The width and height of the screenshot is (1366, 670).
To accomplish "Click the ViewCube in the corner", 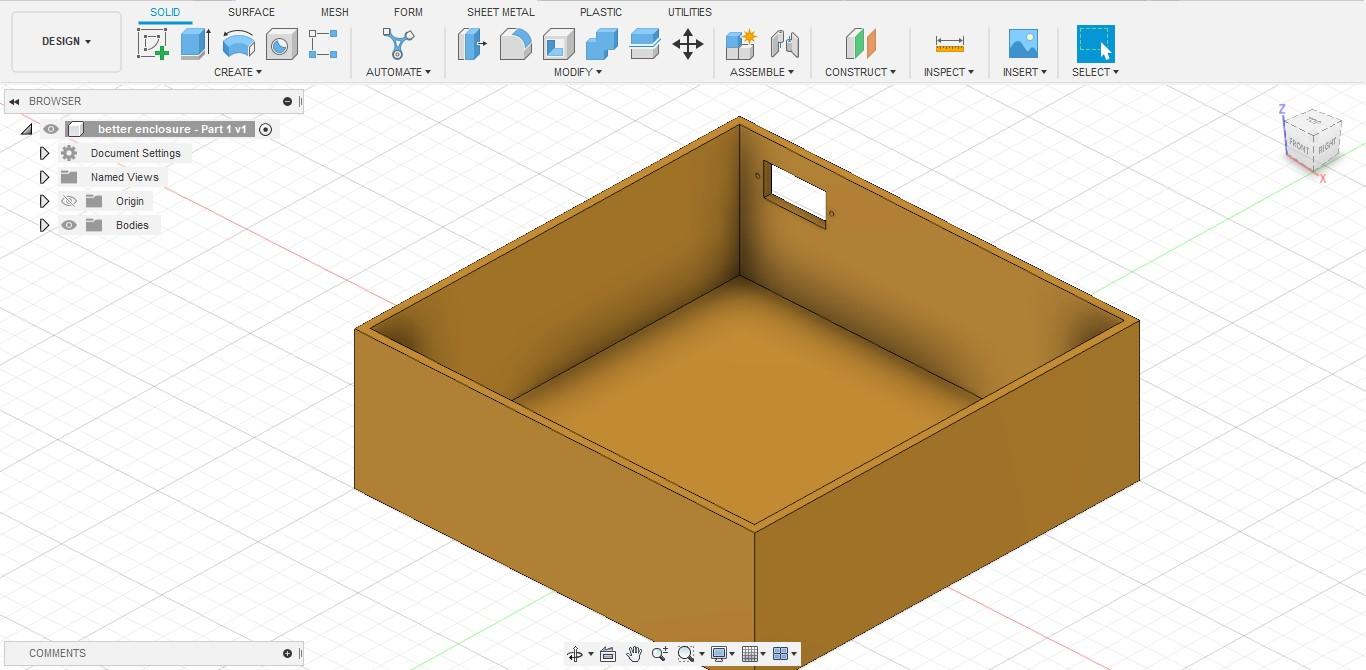I will point(1311,140).
